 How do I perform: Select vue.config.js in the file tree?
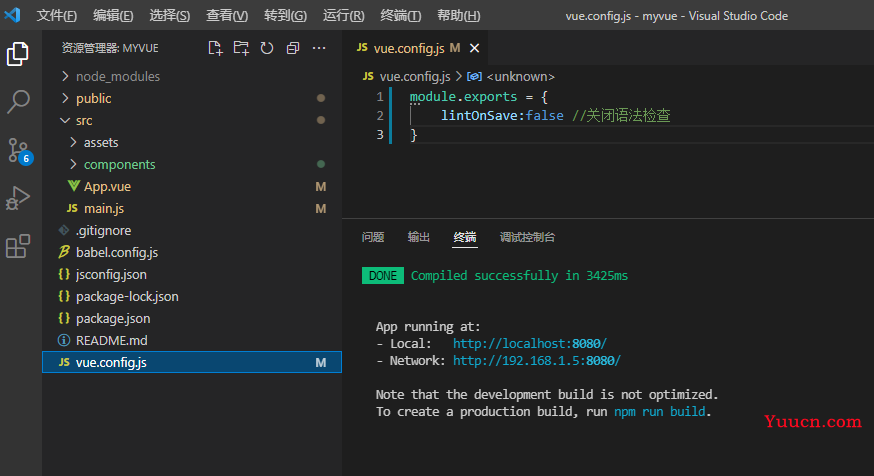[192, 362]
